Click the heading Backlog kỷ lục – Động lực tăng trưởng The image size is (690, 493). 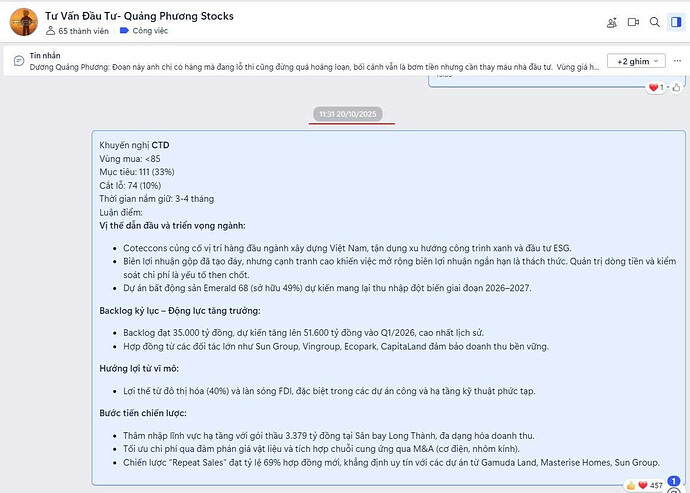pos(180,311)
